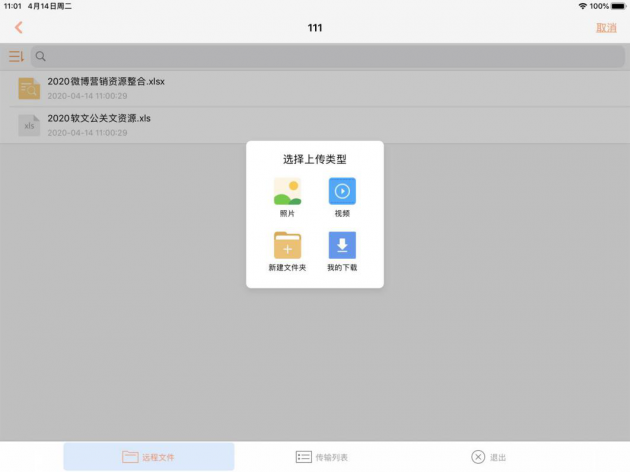Image resolution: width=630 pixels, height=472 pixels.
Task: Click the 选择上传类型 dialog title
Action: point(315,159)
